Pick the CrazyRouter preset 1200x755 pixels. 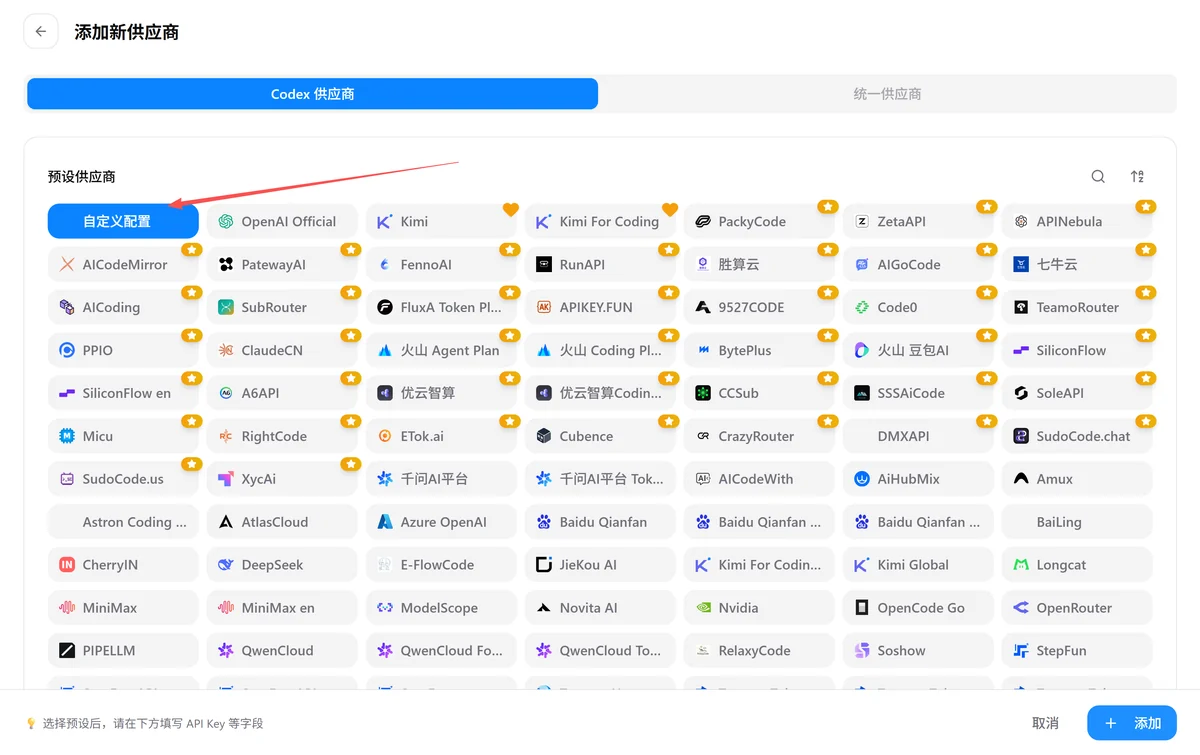coord(759,436)
